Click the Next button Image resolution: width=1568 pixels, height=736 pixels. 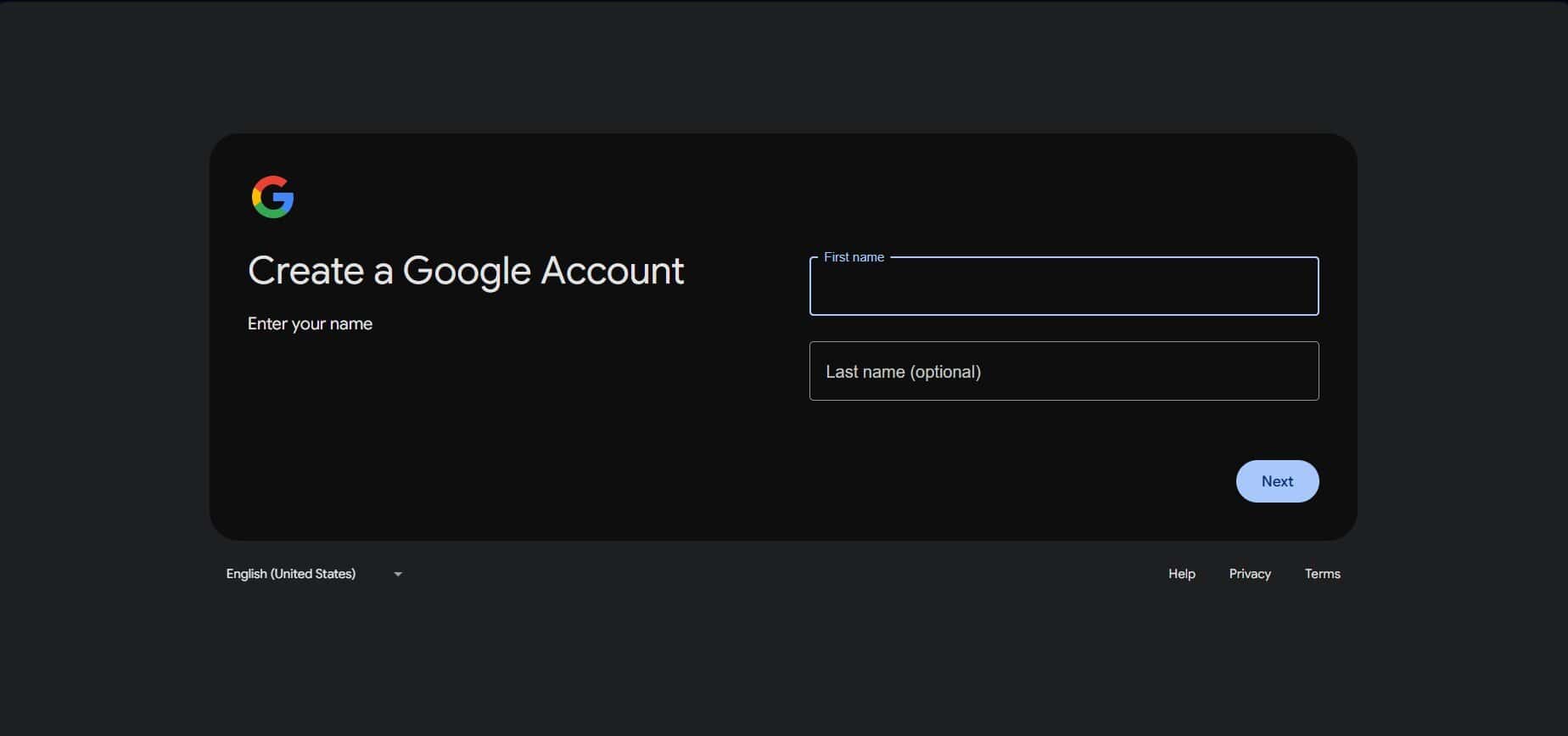pyautogui.click(x=1277, y=481)
